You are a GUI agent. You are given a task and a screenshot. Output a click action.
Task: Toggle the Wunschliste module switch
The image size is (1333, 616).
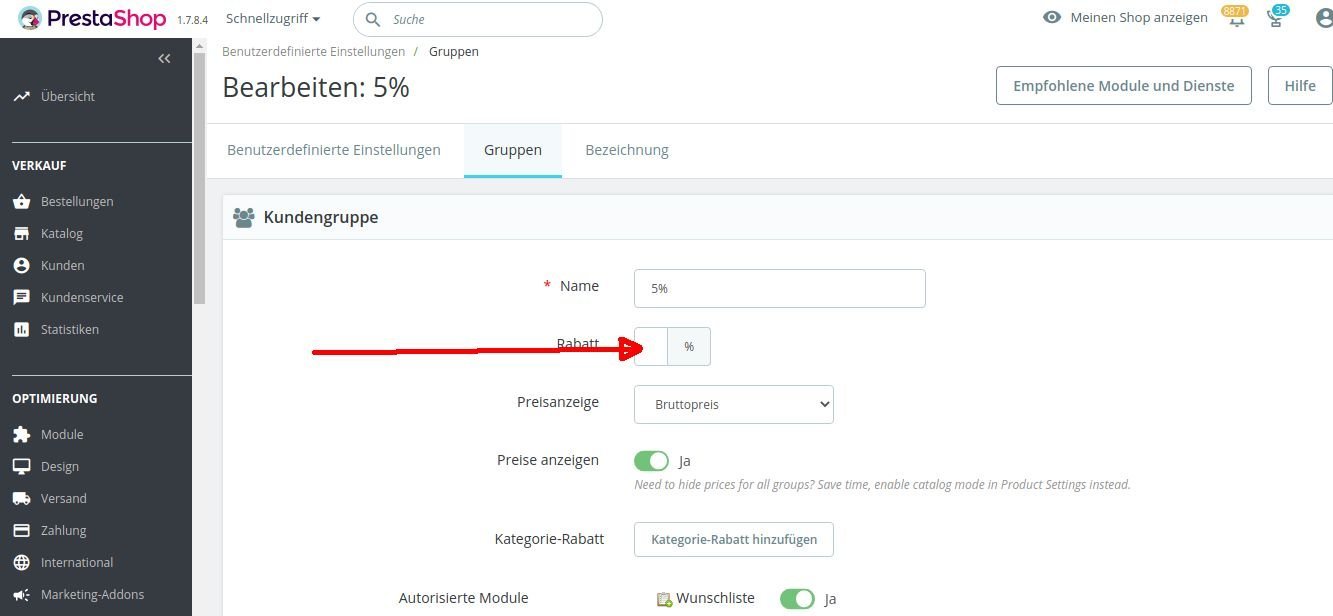pos(797,599)
